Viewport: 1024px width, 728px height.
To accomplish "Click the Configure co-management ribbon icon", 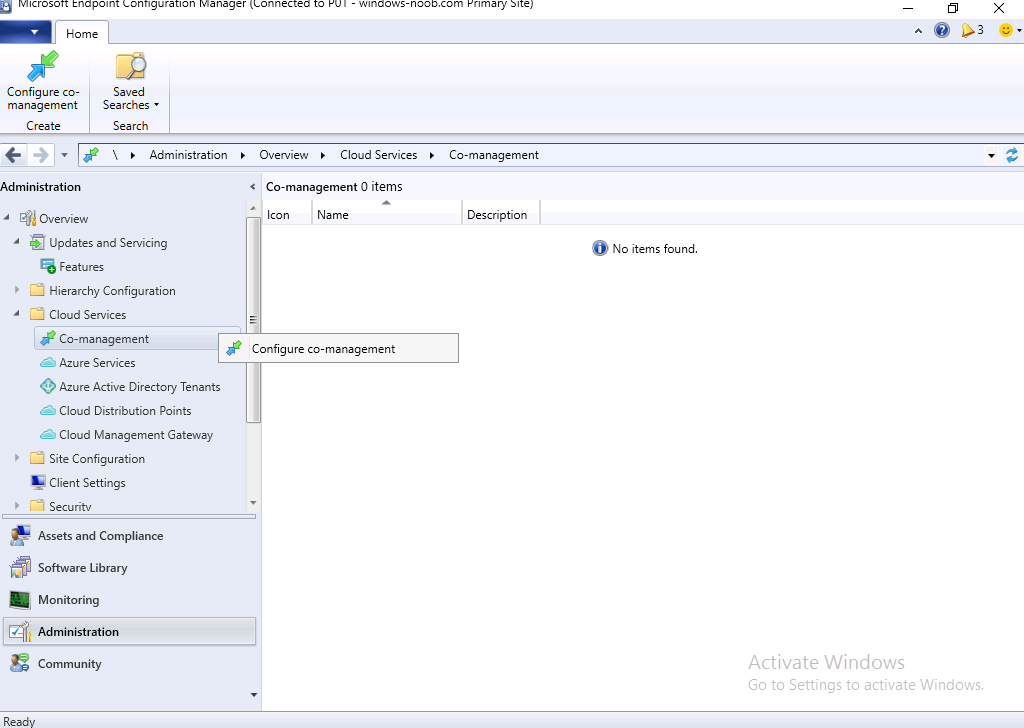I will tap(42, 67).
